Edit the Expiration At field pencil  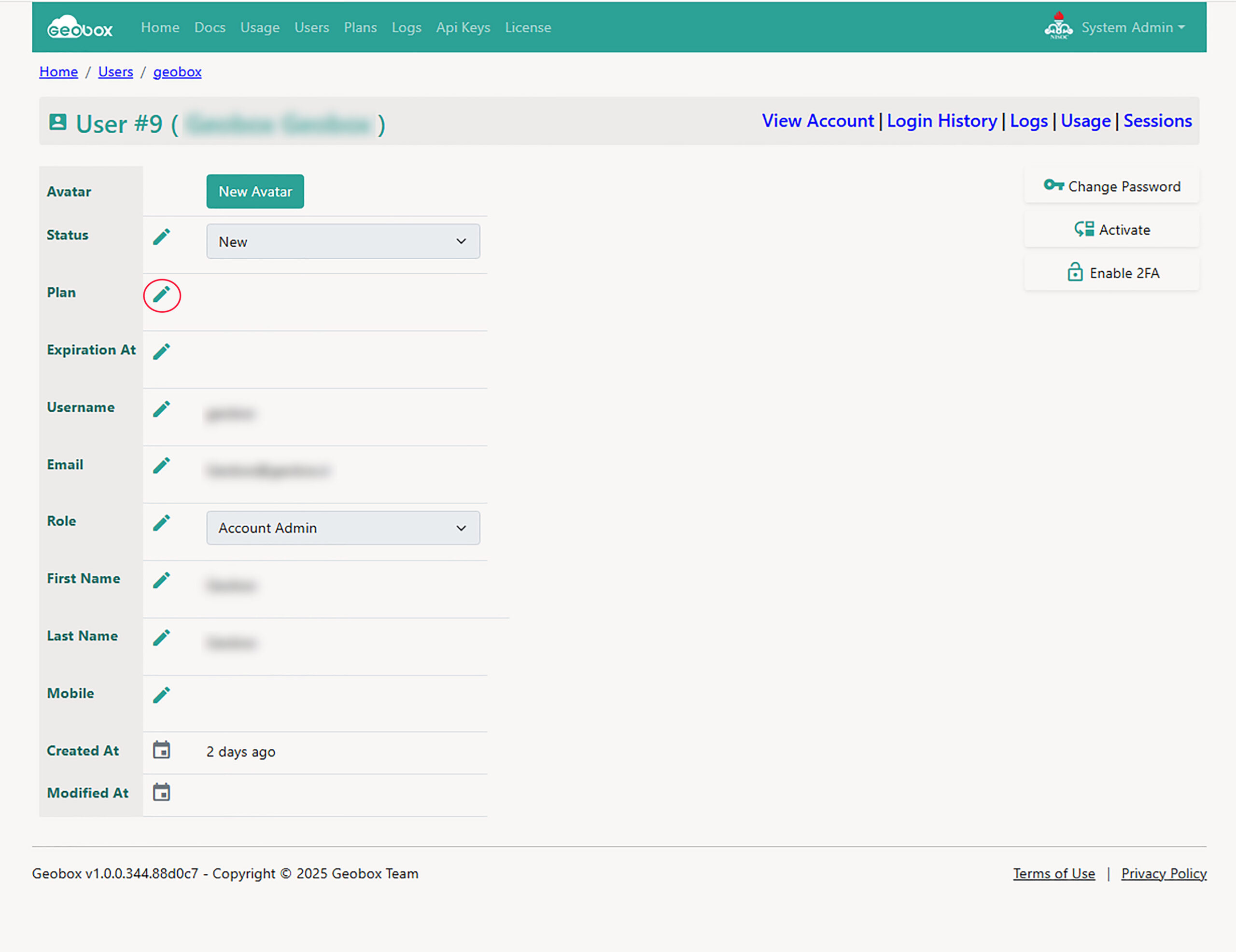(x=161, y=352)
